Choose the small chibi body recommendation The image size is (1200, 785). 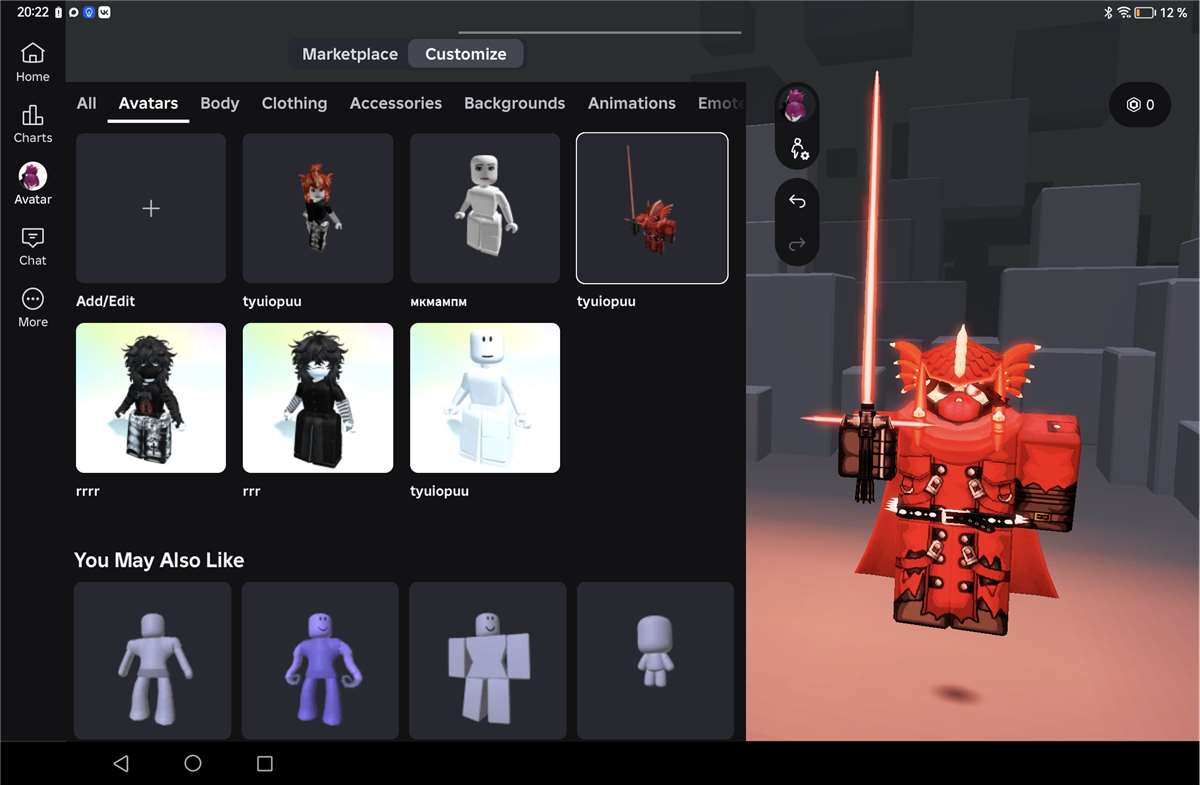coord(655,661)
